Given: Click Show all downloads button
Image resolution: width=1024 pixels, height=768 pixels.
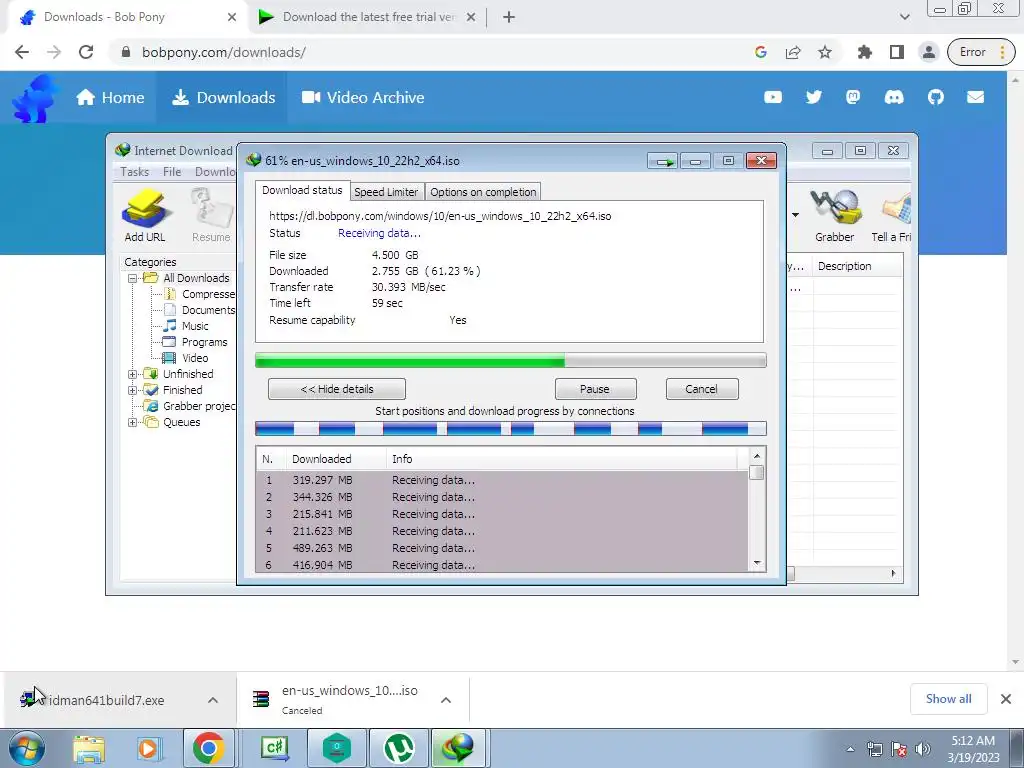Looking at the screenshot, I should pos(948,699).
